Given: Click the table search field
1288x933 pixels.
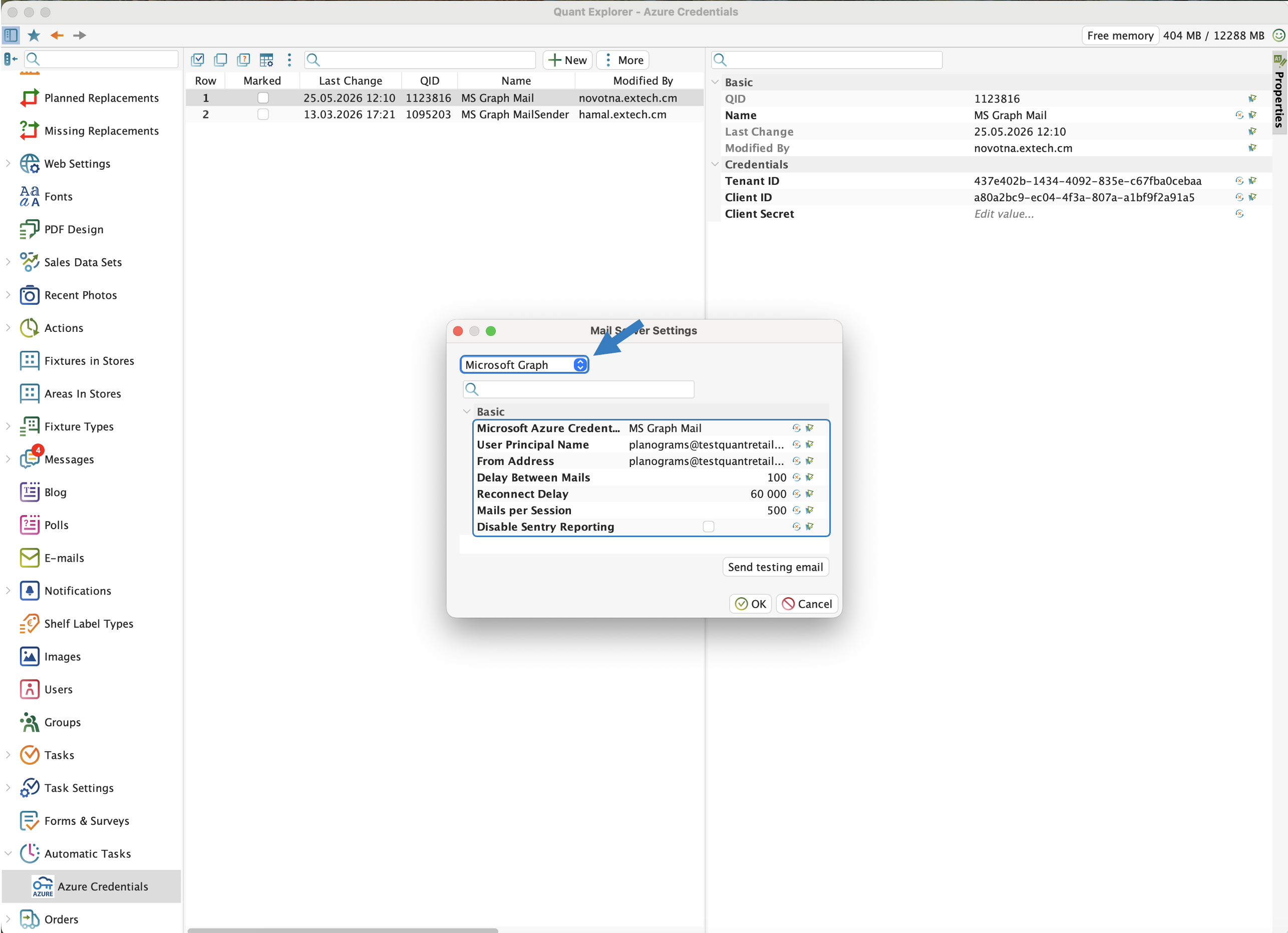Looking at the screenshot, I should point(421,60).
